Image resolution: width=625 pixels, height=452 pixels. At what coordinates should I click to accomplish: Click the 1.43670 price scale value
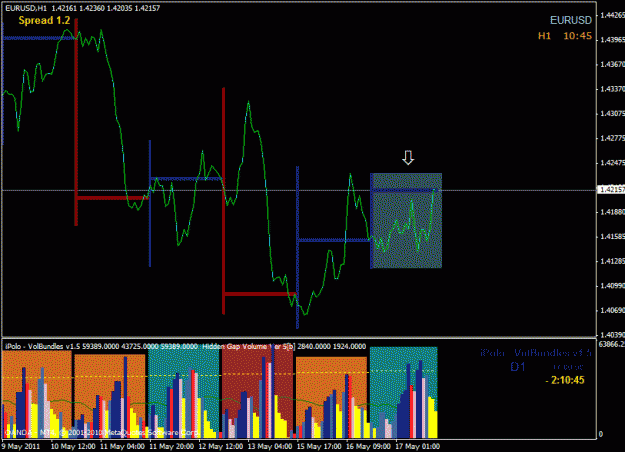[x=612, y=64]
